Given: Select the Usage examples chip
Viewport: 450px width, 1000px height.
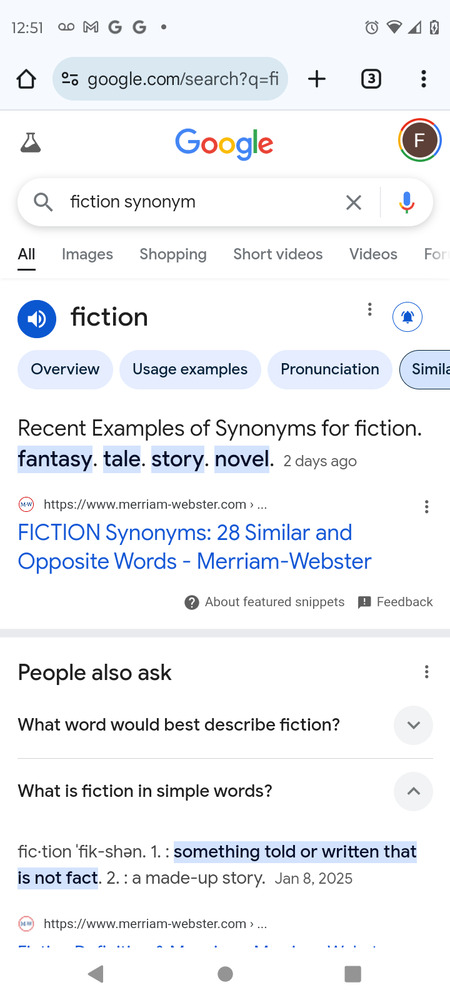Looking at the screenshot, I should (x=190, y=369).
